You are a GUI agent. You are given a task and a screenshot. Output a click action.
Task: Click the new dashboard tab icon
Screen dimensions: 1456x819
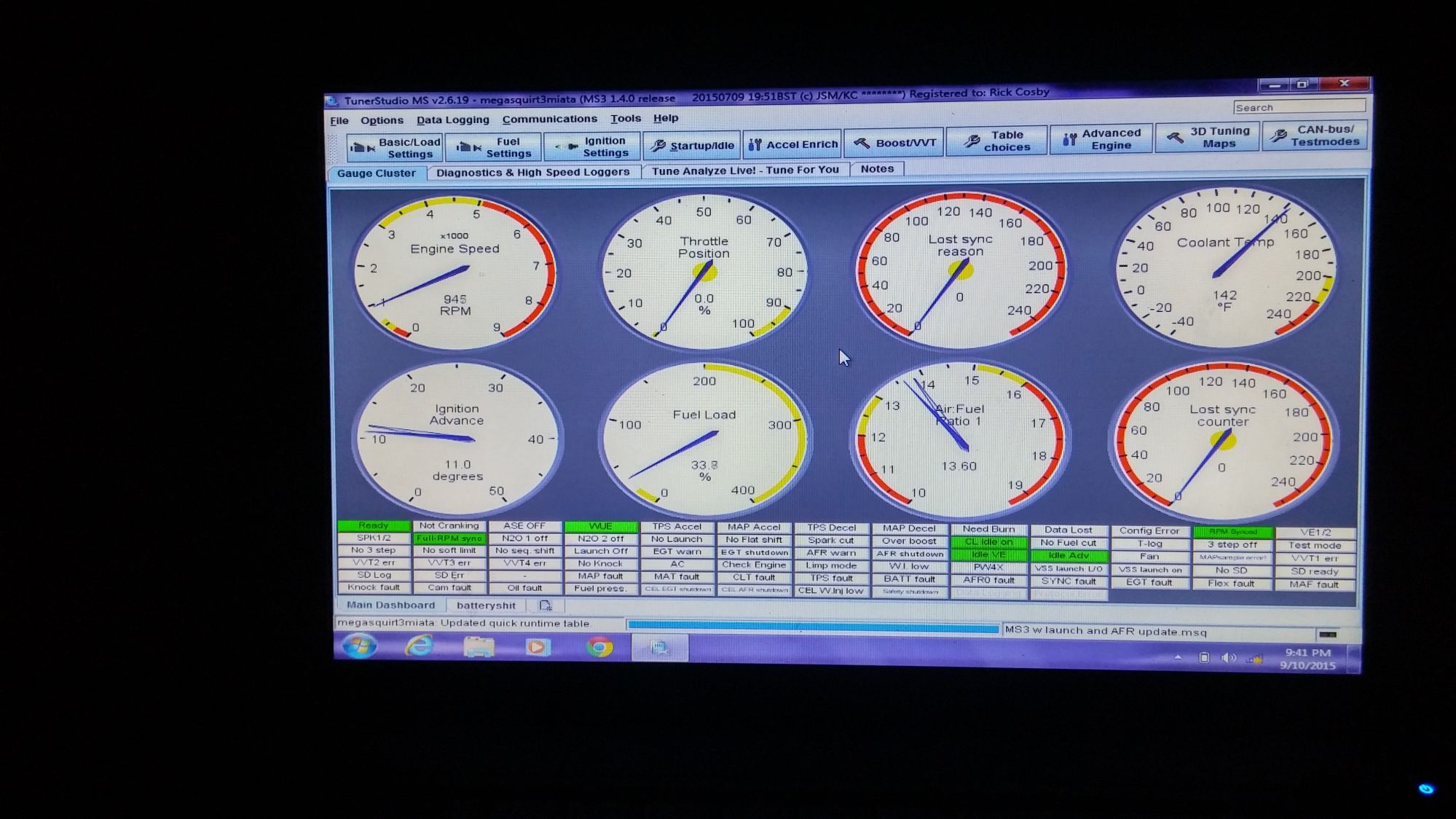pos(546,606)
